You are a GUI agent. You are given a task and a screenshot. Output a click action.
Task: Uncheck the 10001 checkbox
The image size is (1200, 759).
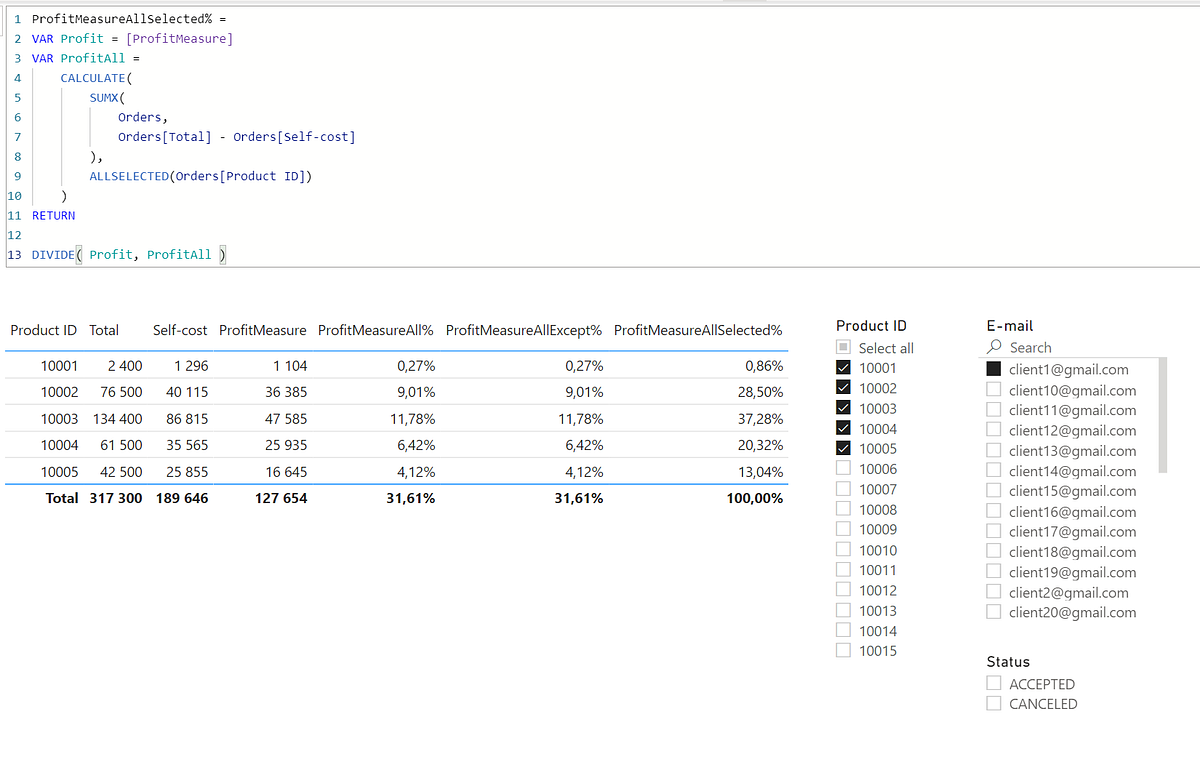(843, 367)
